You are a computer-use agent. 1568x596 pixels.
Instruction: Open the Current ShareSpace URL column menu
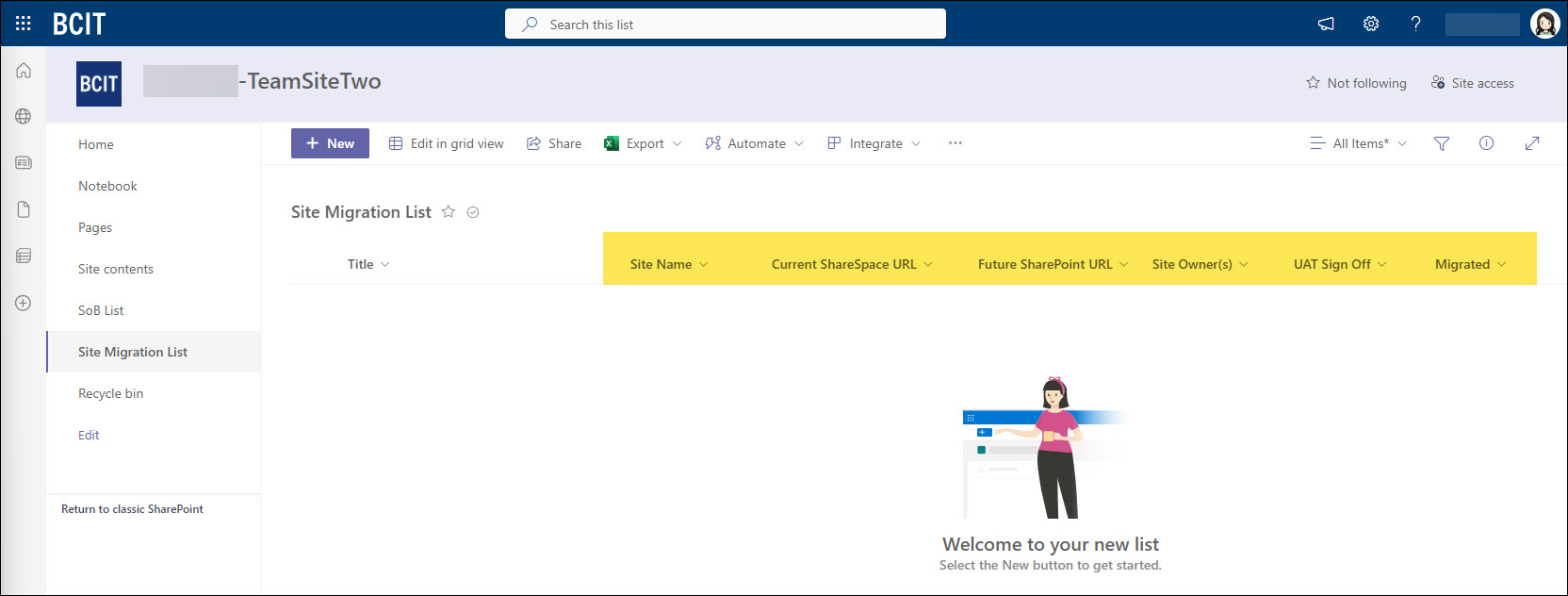pyautogui.click(x=852, y=264)
